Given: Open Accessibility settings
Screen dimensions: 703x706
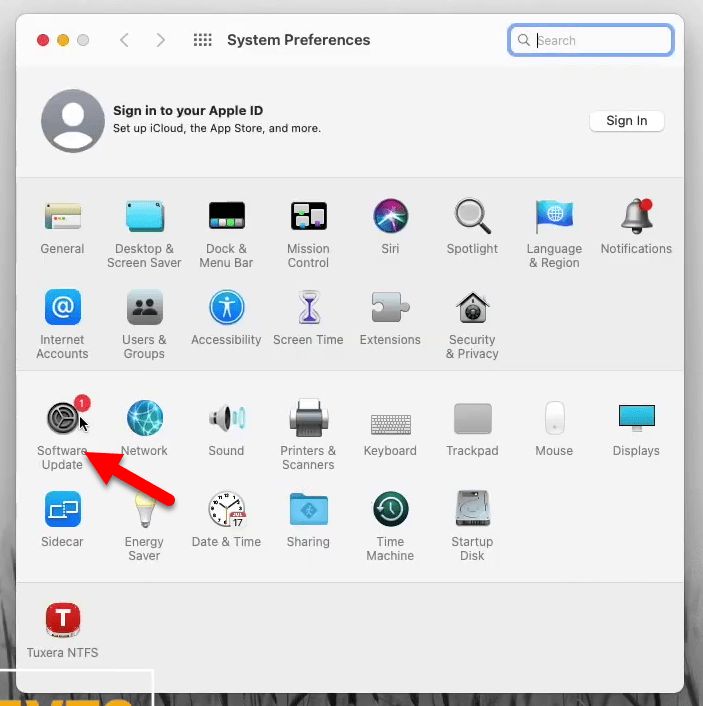Looking at the screenshot, I should tap(227, 307).
